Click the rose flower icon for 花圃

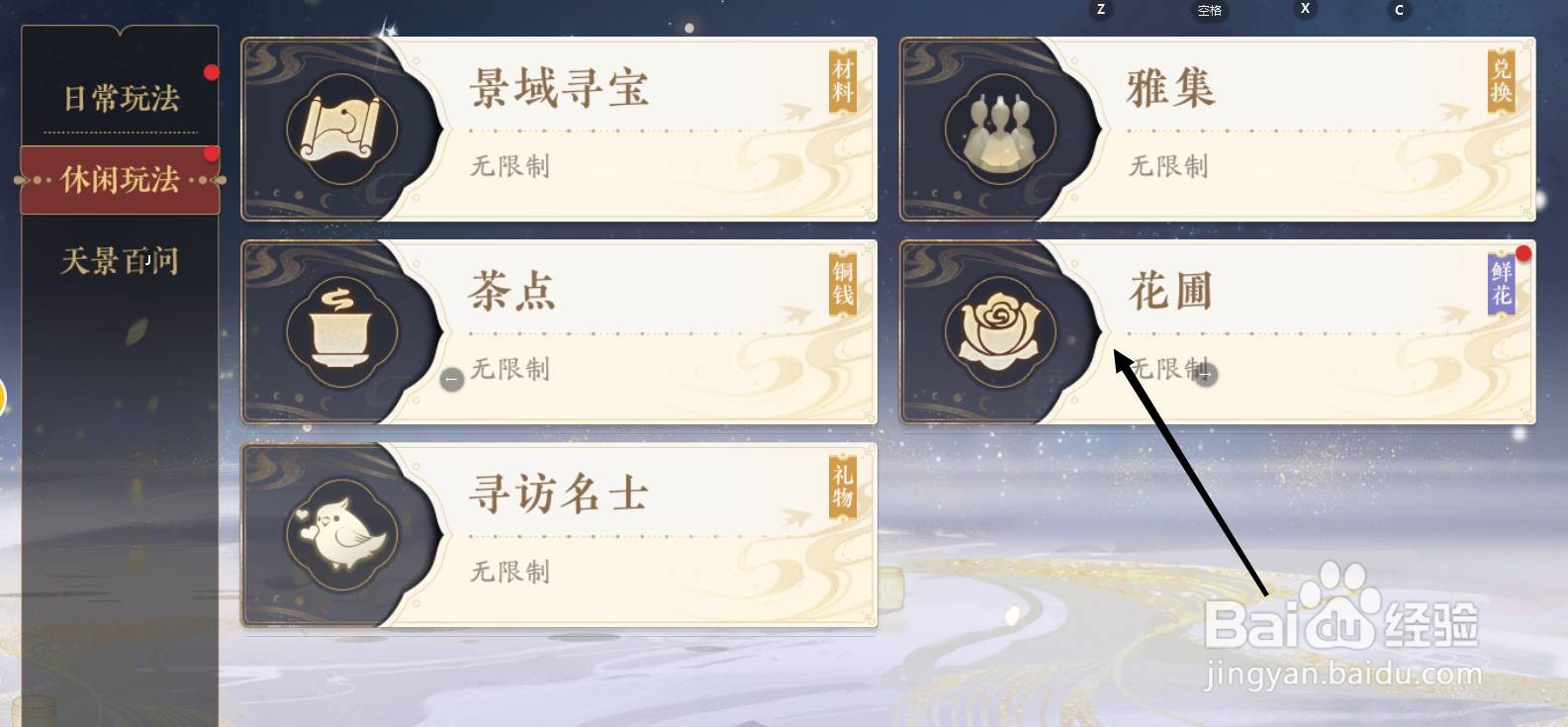pos(1000,330)
